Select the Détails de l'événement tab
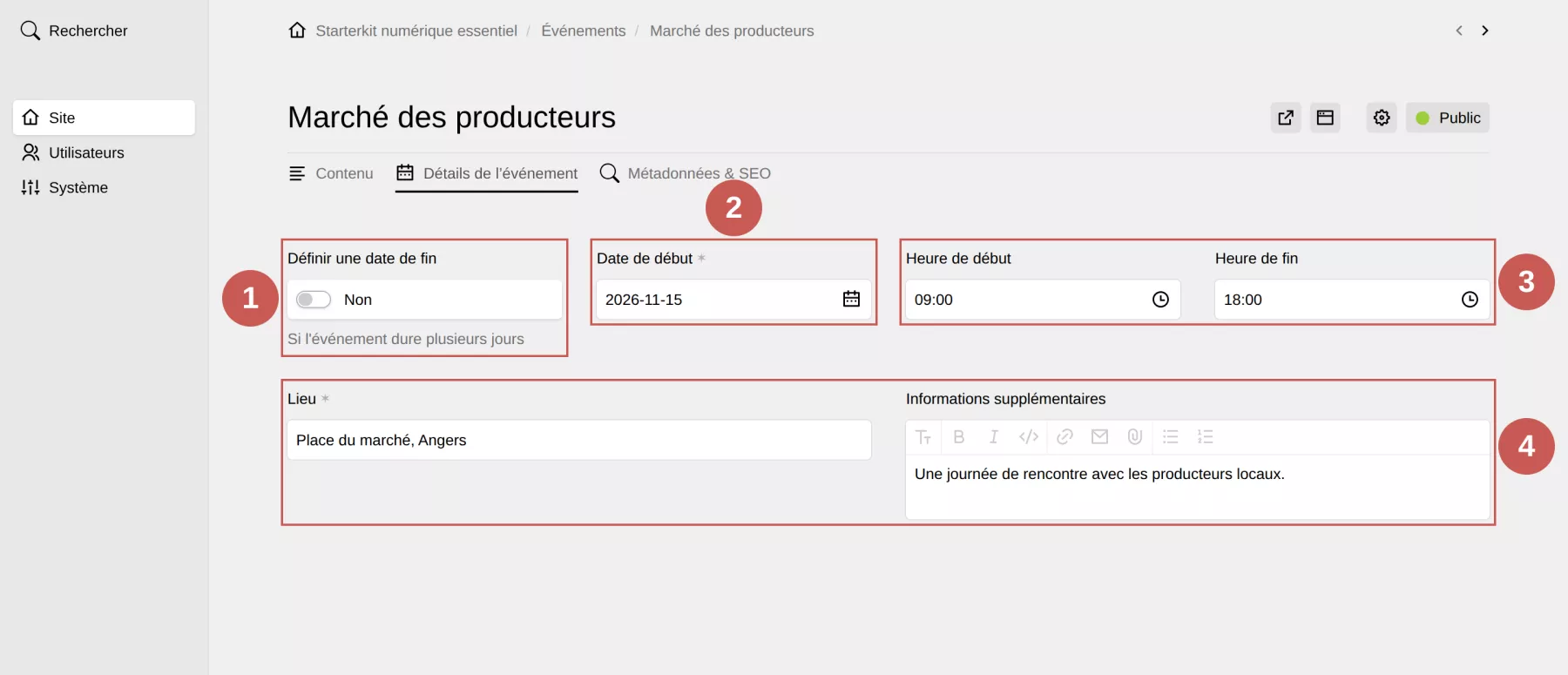The height and width of the screenshot is (675, 1568). (487, 173)
